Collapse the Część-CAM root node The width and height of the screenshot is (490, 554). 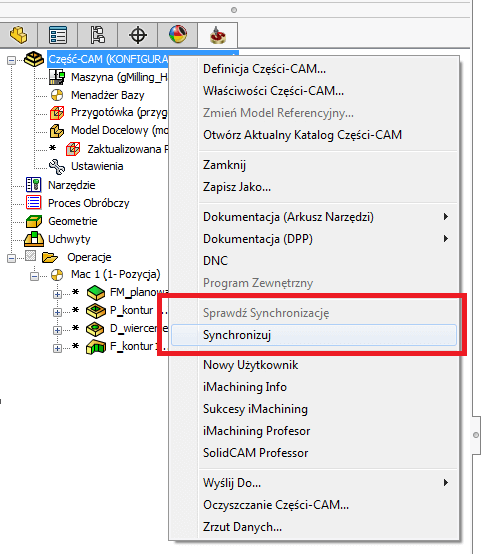pyautogui.click(x=12, y=60)
